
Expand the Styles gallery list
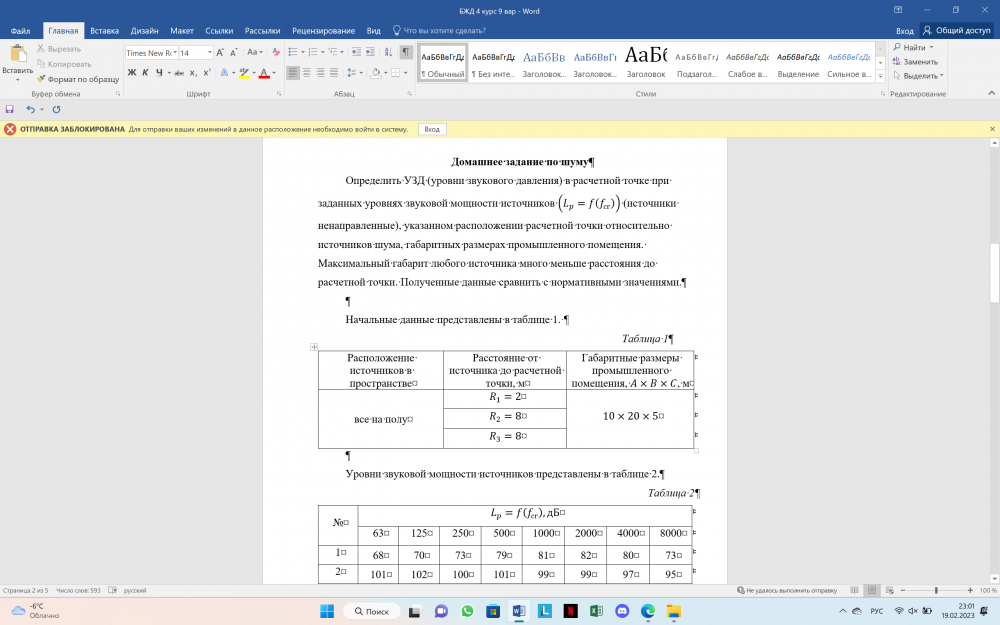[x=882, y=75]
